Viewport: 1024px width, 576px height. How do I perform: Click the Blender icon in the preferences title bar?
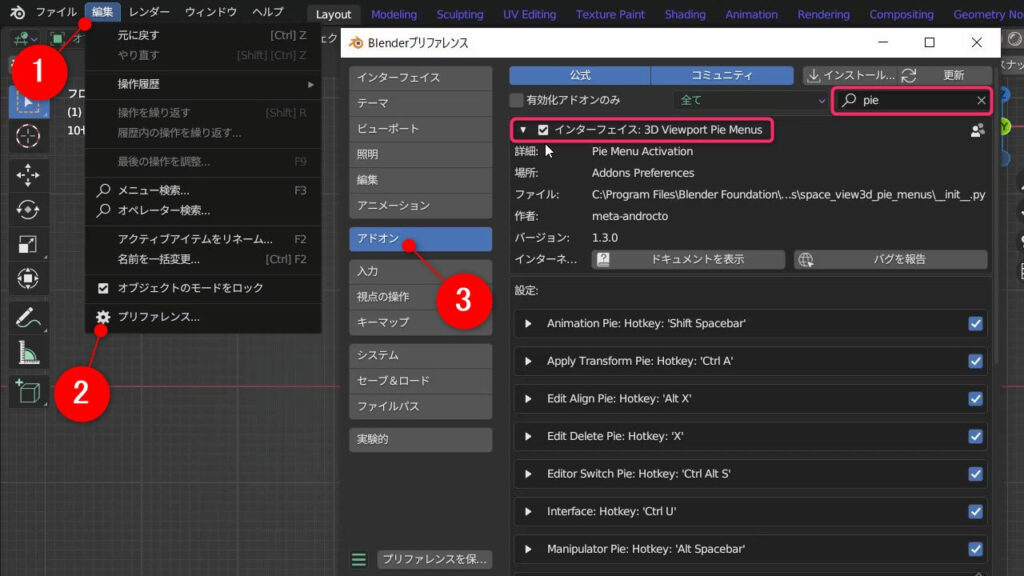tap(356, 42)
